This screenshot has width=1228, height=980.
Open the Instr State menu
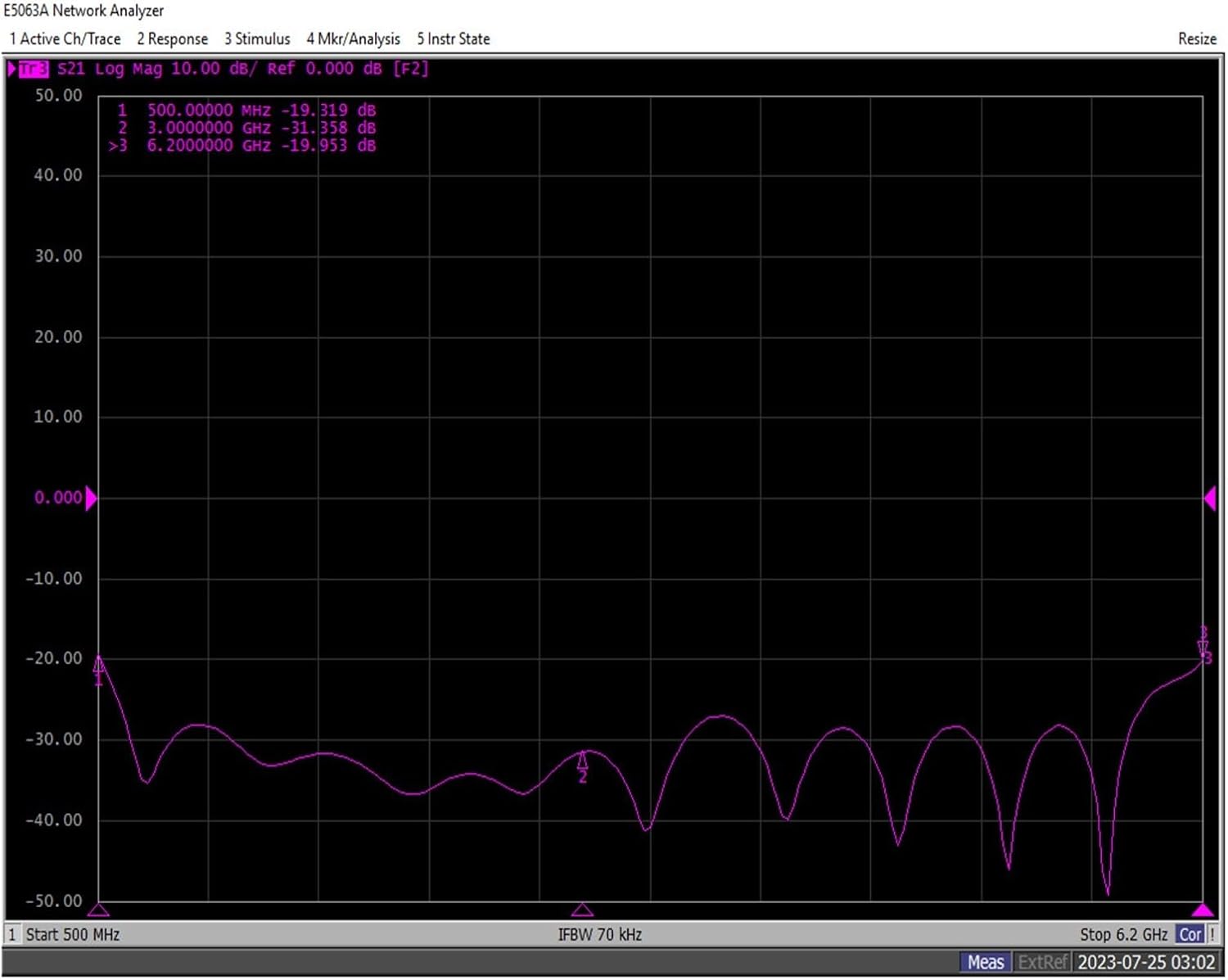[x=453, y=38]
